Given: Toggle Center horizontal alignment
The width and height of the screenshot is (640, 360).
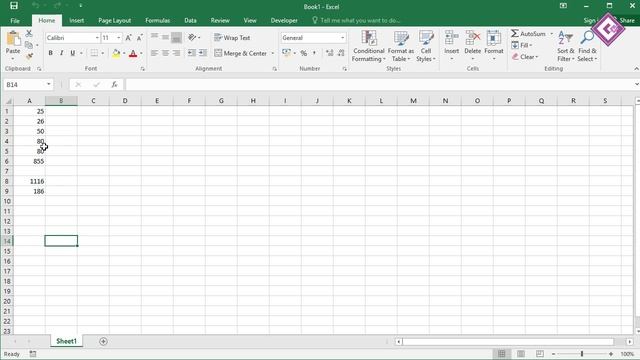Looking at the screenshot, I should pos(165,53).
